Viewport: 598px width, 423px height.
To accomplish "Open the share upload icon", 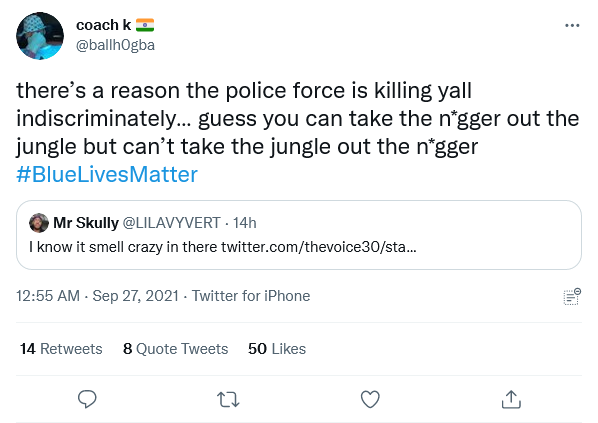I will tap(511, 399).
